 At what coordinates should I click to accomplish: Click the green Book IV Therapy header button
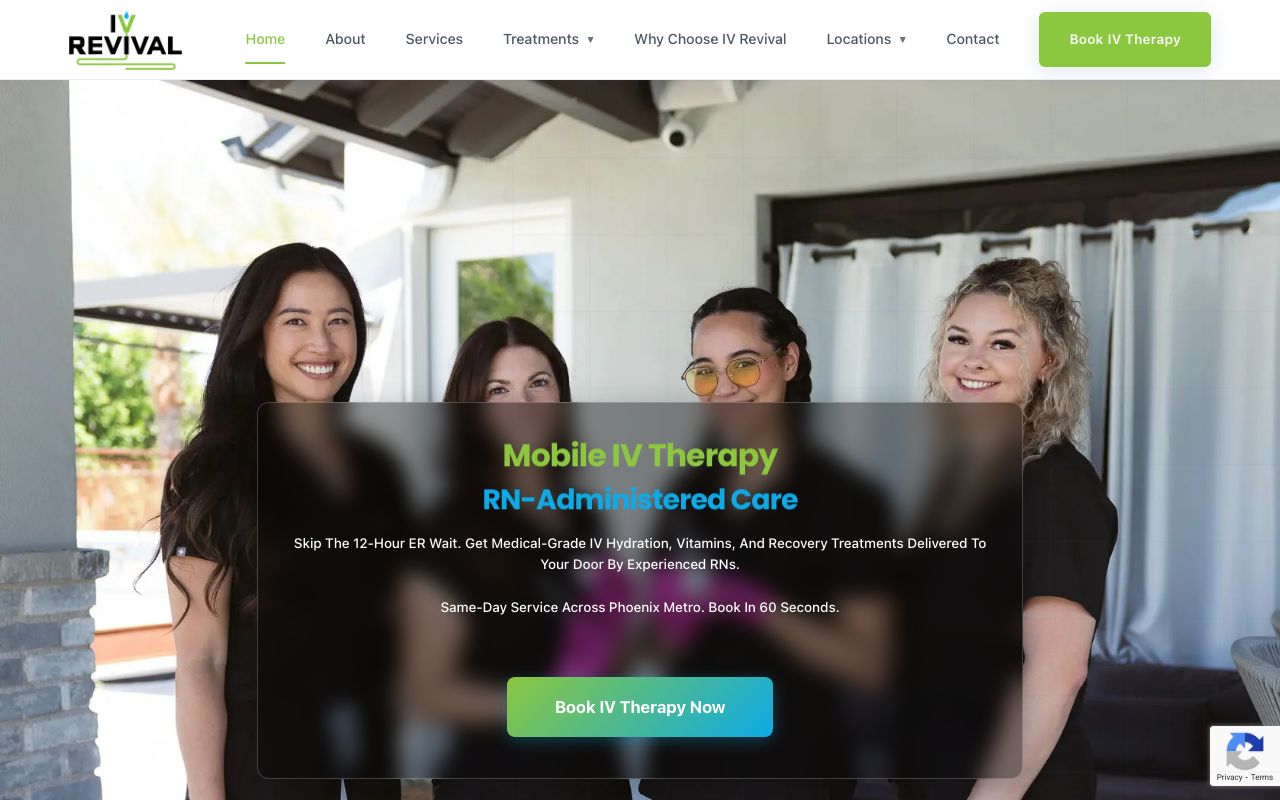1125,39
